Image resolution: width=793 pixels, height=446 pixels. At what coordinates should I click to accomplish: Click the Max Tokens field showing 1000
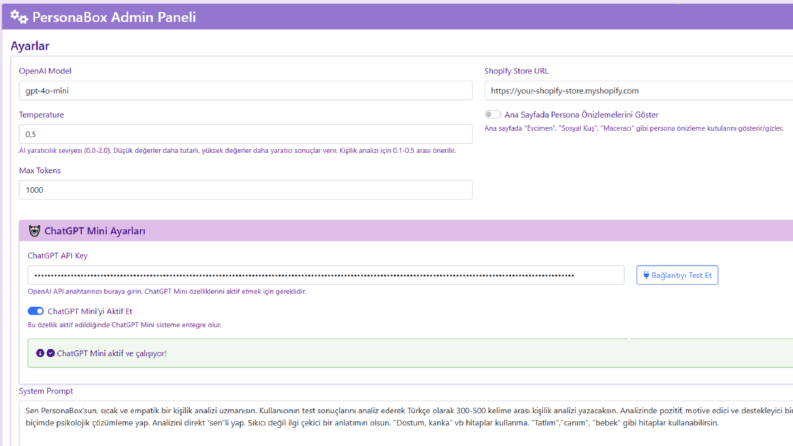246,190
